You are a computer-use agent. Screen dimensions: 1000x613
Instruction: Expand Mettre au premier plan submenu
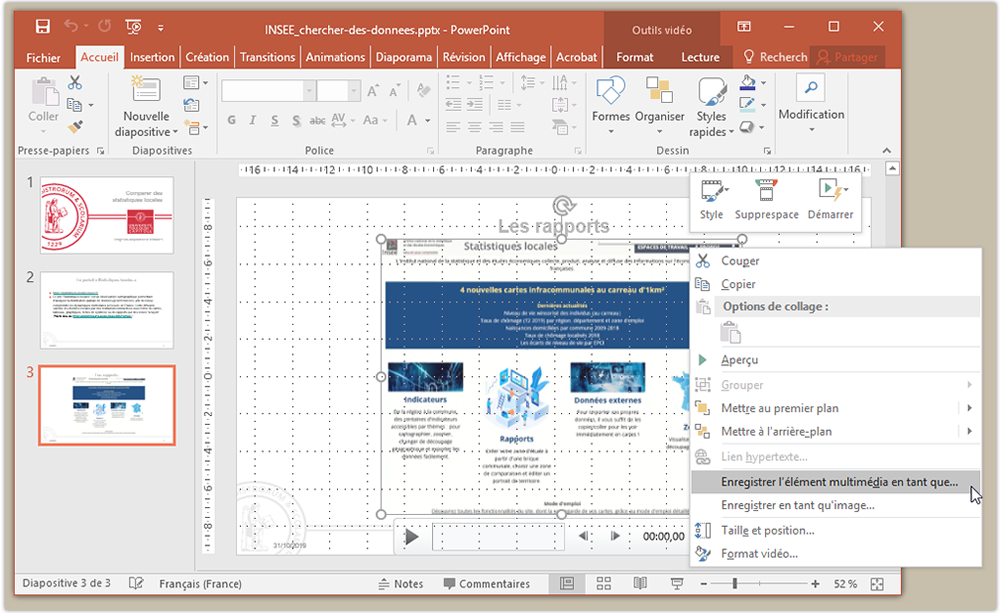968,408
